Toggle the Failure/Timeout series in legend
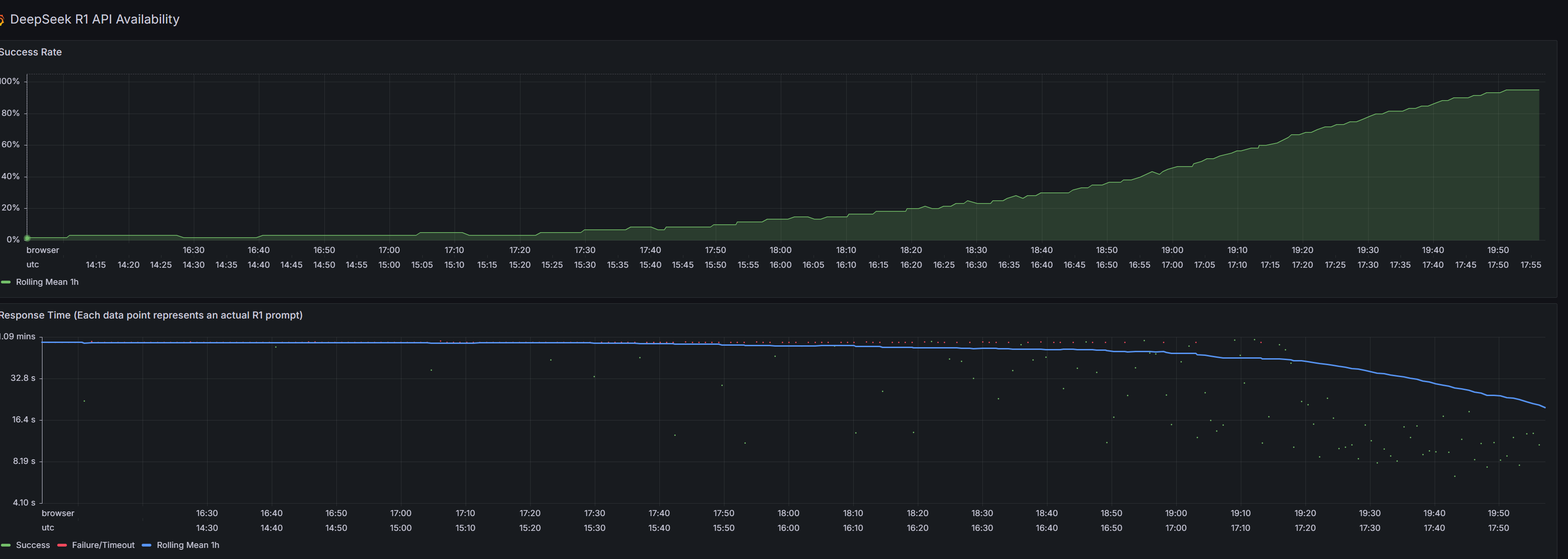Image resolution: width=1568 pixels, height=559 pixels. [103, 545]
